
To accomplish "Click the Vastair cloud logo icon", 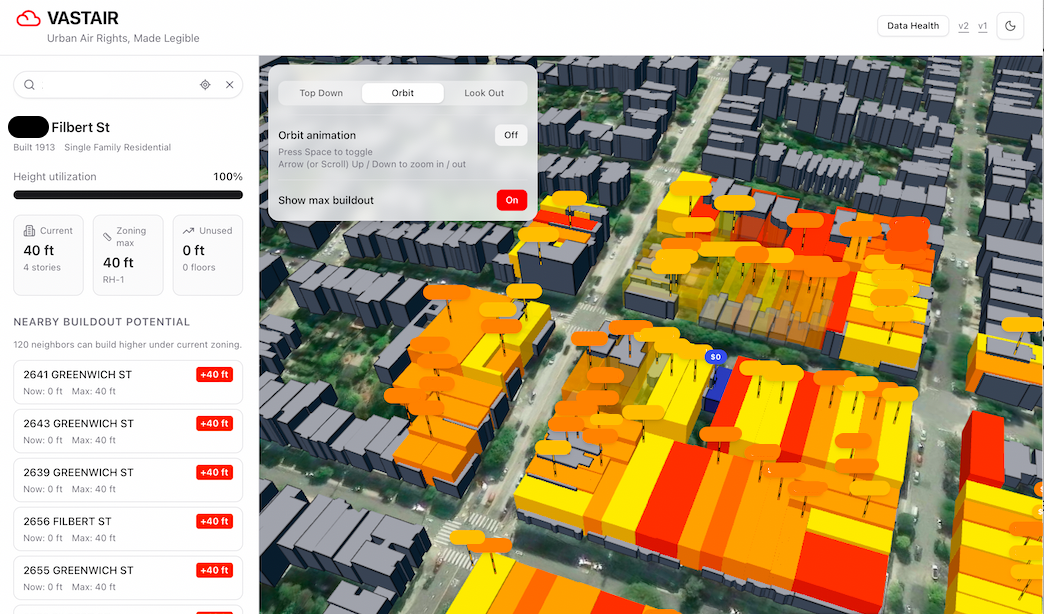I will click(28, 18).
